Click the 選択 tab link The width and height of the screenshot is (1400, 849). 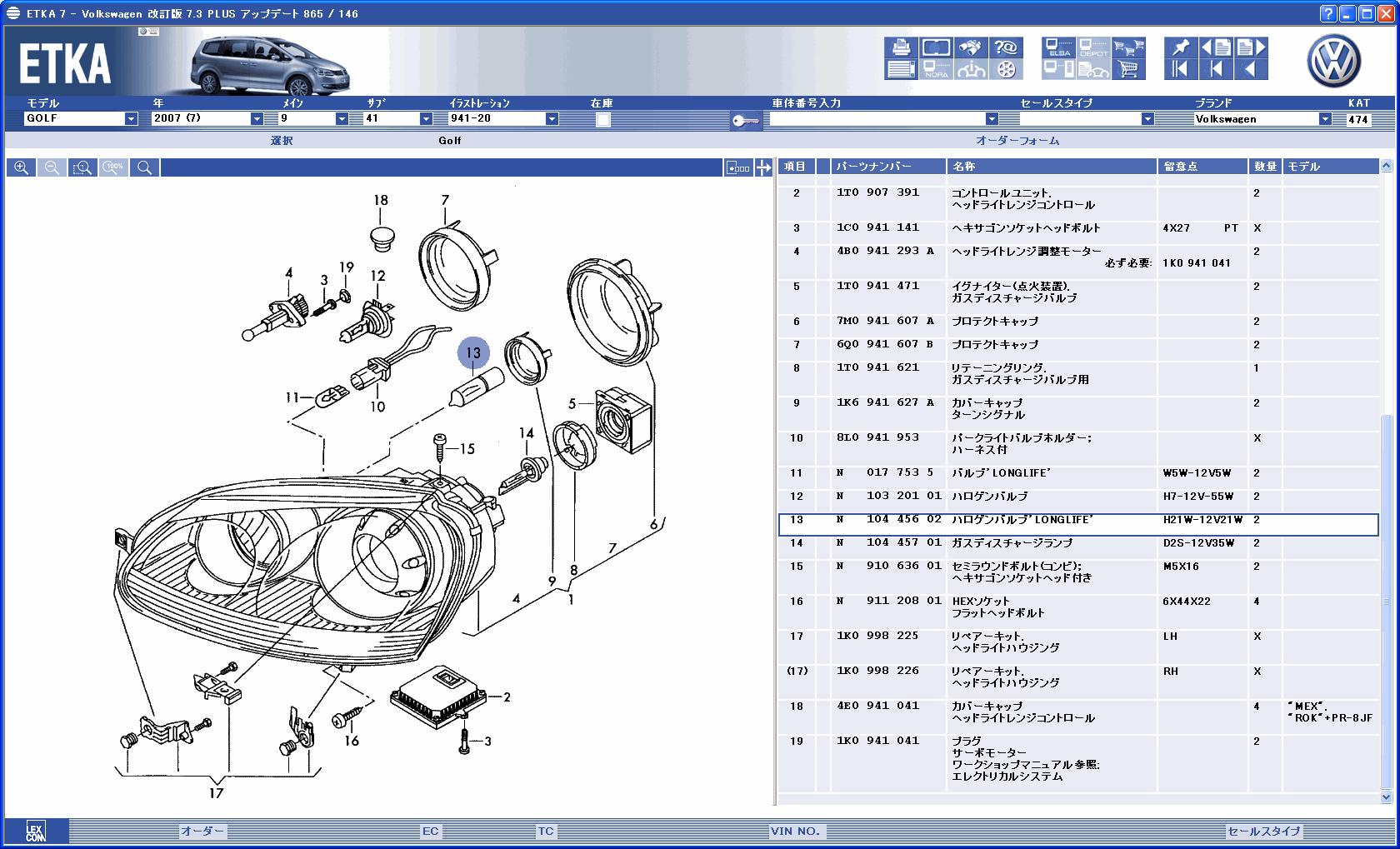[282, 141]
